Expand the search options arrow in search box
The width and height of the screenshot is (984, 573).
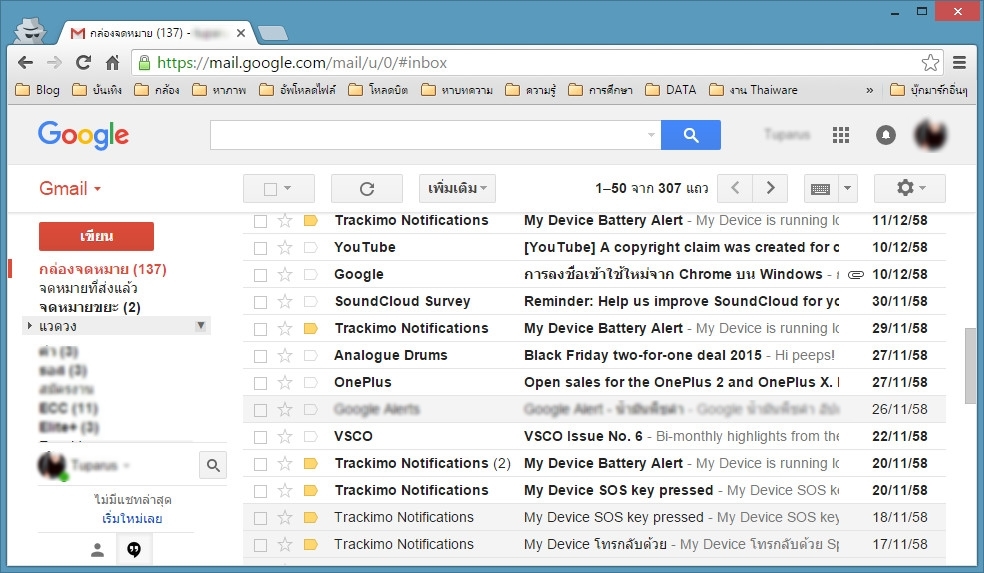(x=651, y=135)
